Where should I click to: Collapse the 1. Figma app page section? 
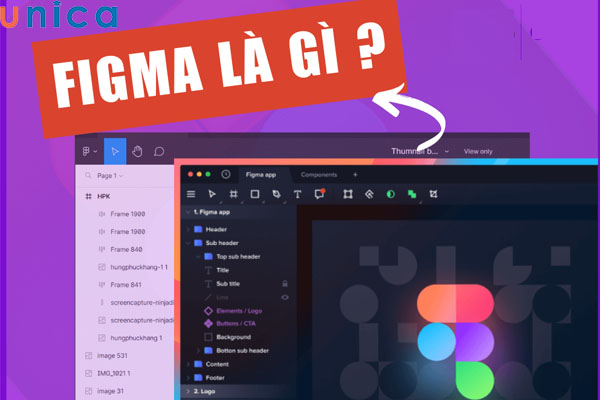tap(188, 212)
